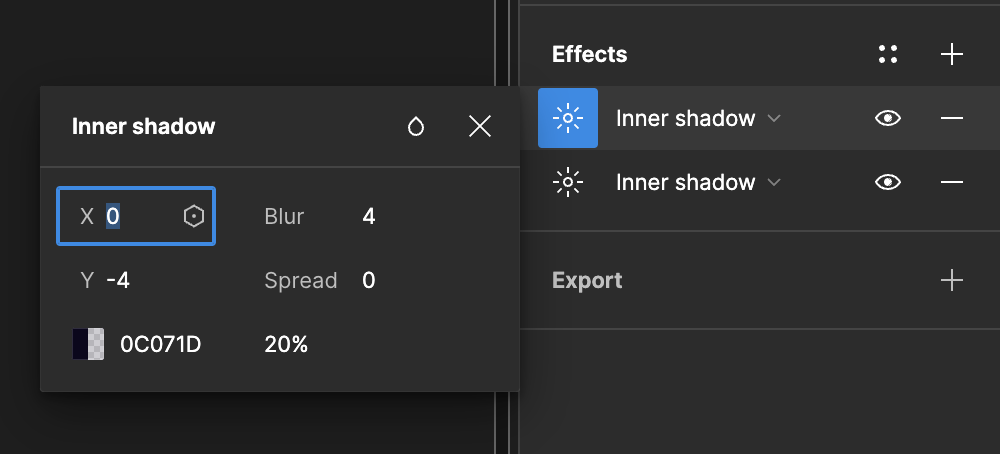Add an export setting with plus
The width and height of the screenshot is (1000, 454).
(952, 280)
